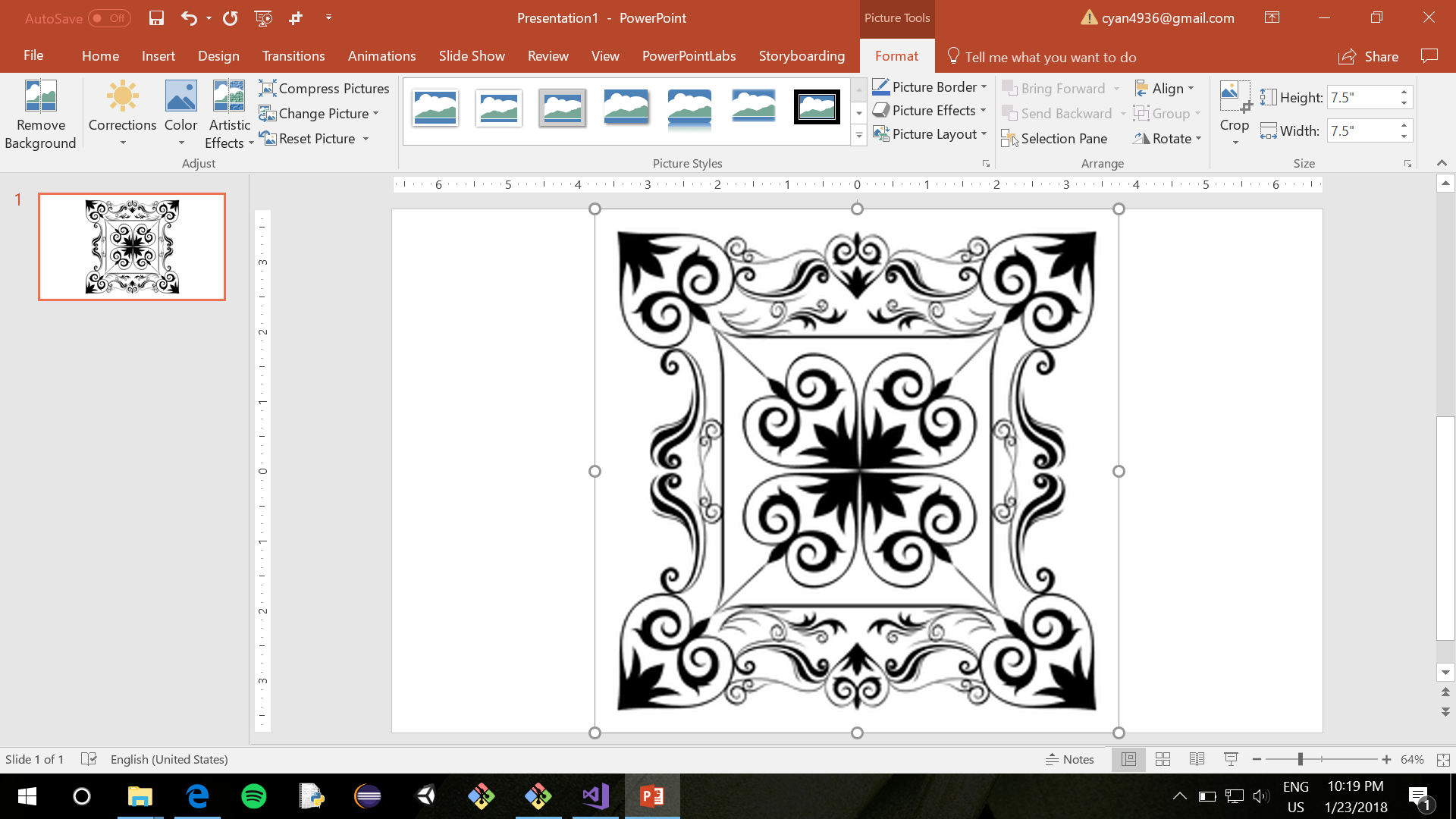
Task: Toggle AutoSave off switch
Action: pos(108,18)
